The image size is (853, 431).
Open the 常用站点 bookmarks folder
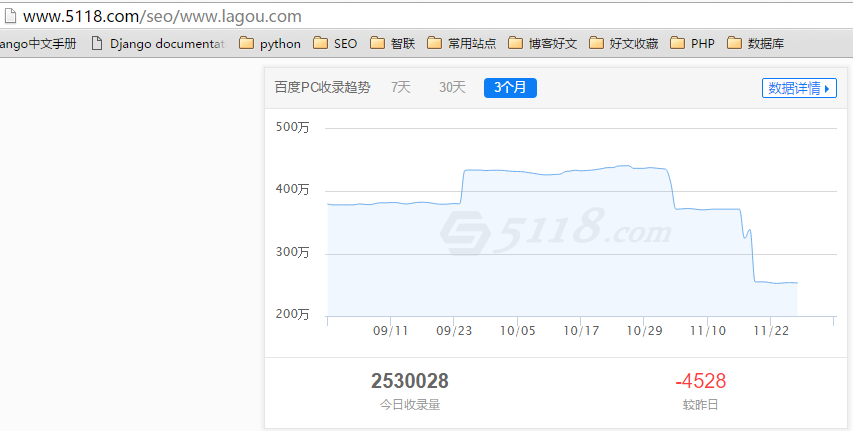[x=461, y=43]
